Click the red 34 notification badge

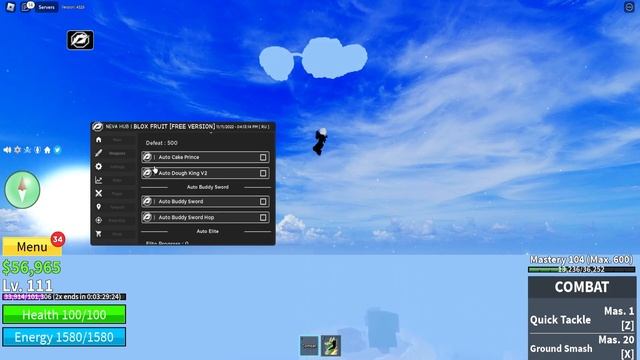(58, 239)
